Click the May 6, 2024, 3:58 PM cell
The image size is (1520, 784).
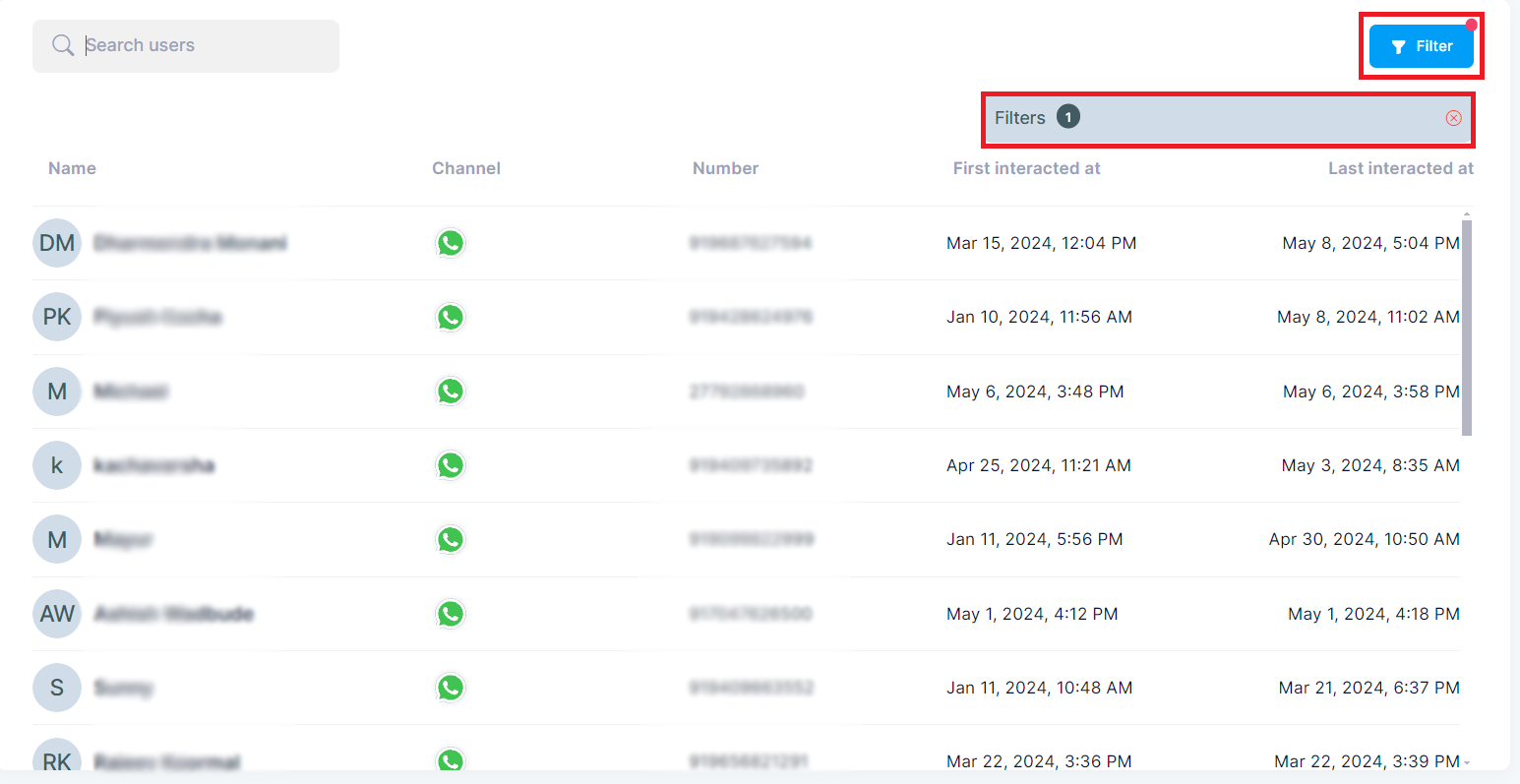[1371, 392]
